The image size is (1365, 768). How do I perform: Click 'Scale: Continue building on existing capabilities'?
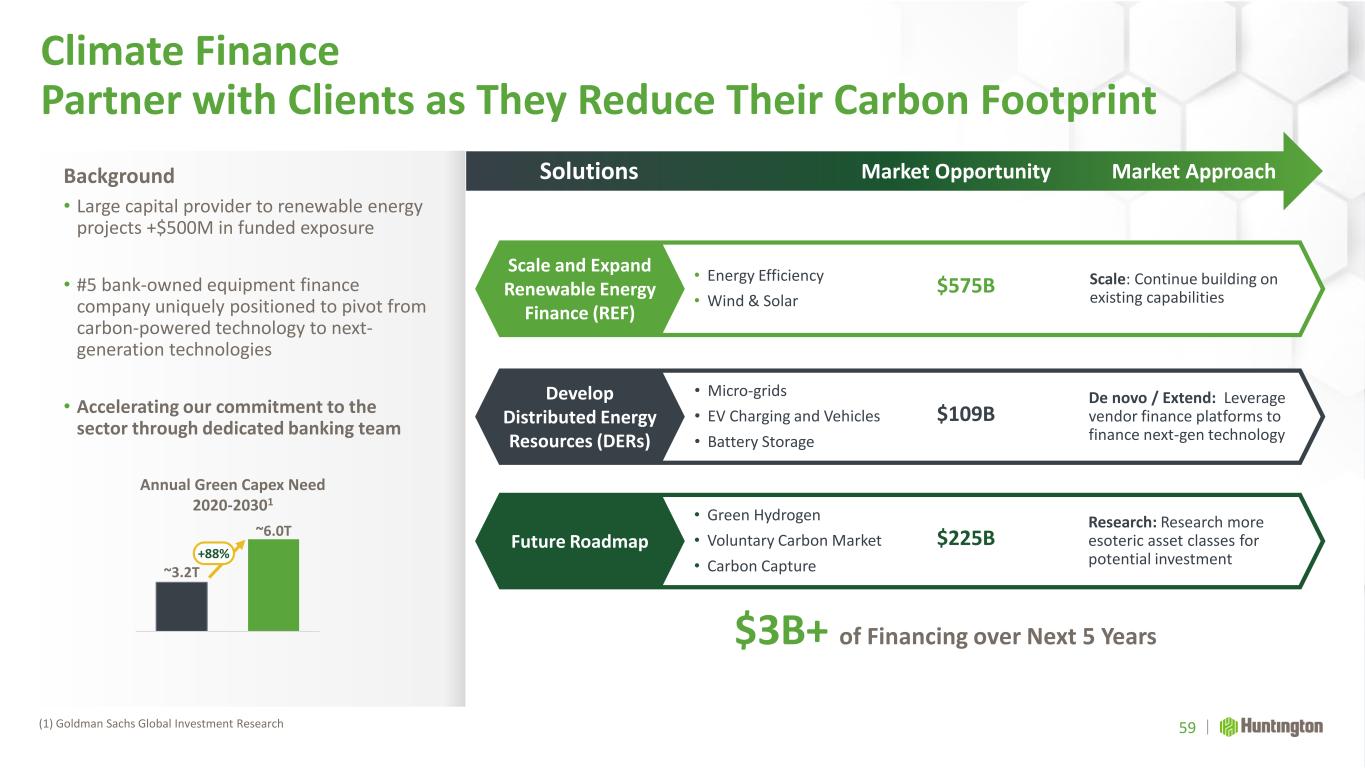(1183, 288)
